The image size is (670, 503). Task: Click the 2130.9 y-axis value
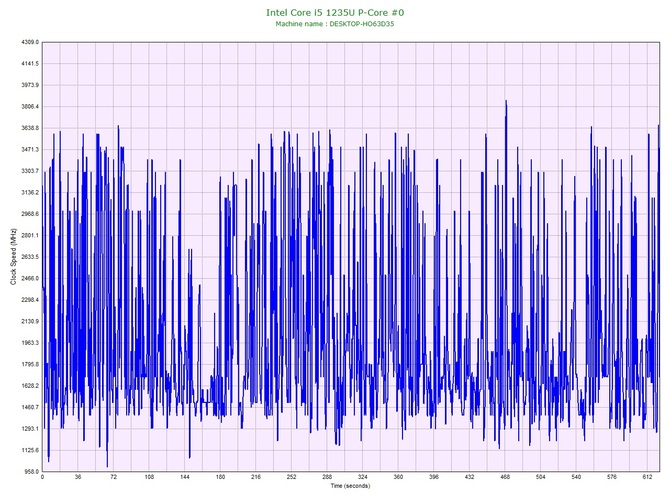(30, 321)
